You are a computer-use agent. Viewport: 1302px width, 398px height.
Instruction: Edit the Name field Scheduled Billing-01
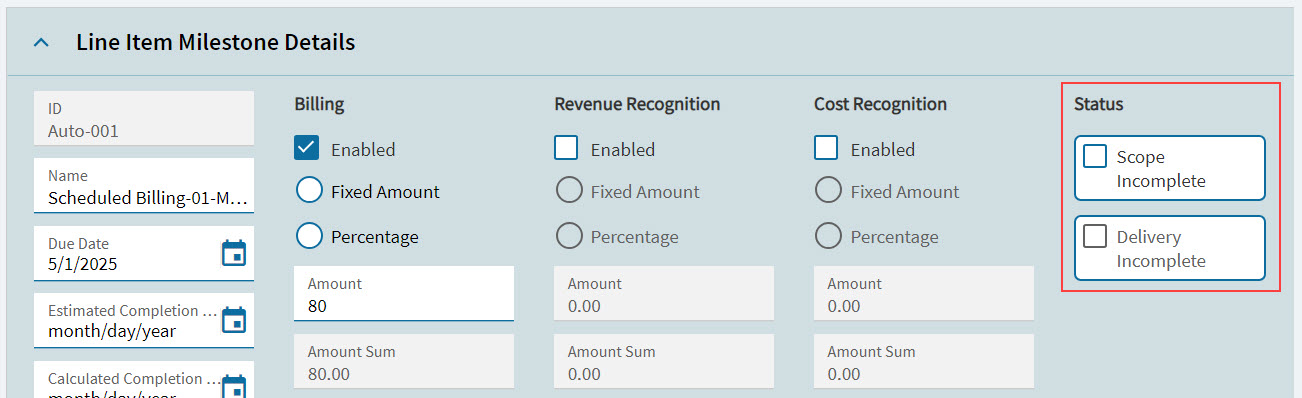coord(144,186)
